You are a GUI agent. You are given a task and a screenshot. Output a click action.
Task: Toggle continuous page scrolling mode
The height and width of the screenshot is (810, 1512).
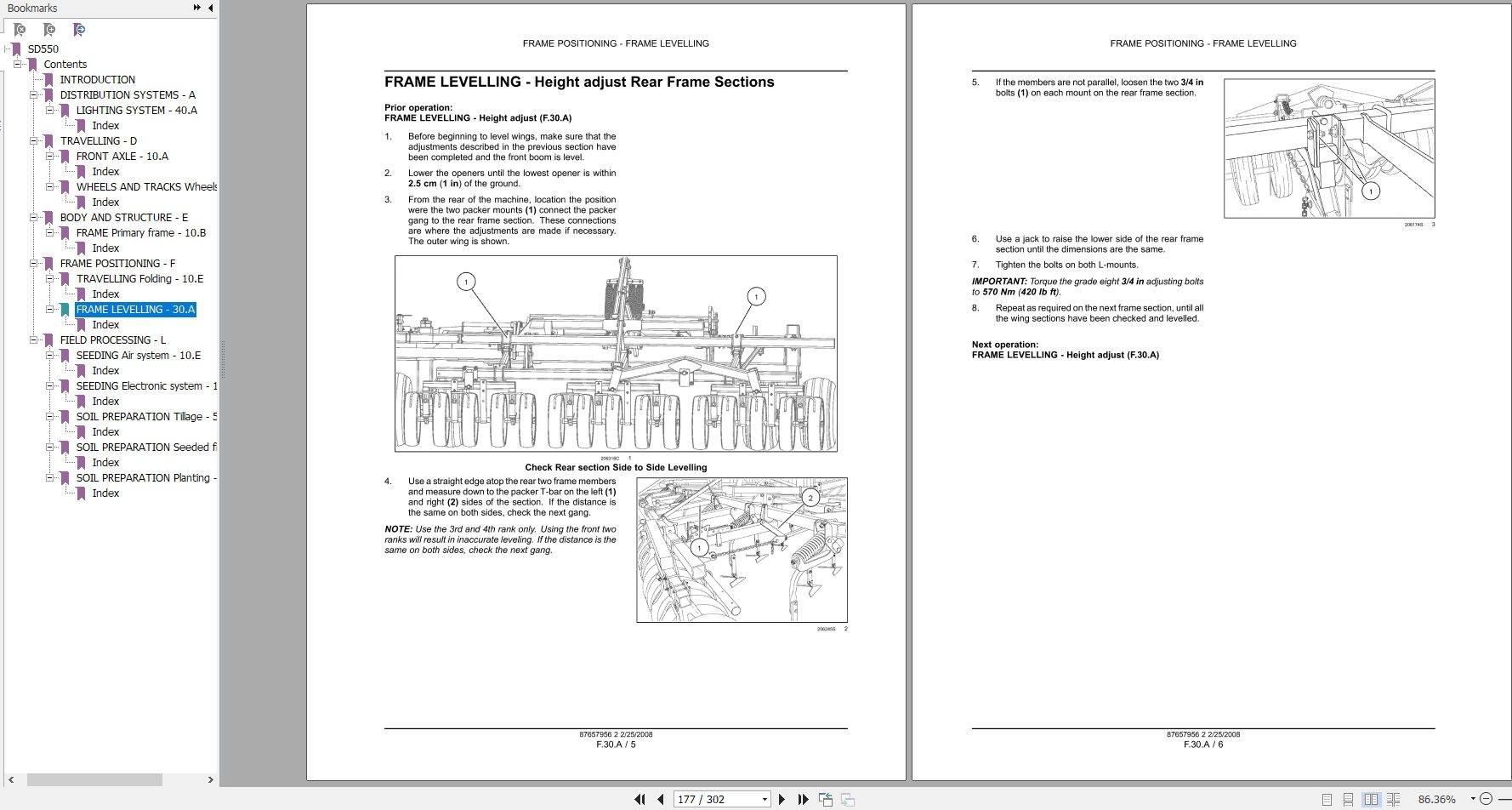[1349, 799]
